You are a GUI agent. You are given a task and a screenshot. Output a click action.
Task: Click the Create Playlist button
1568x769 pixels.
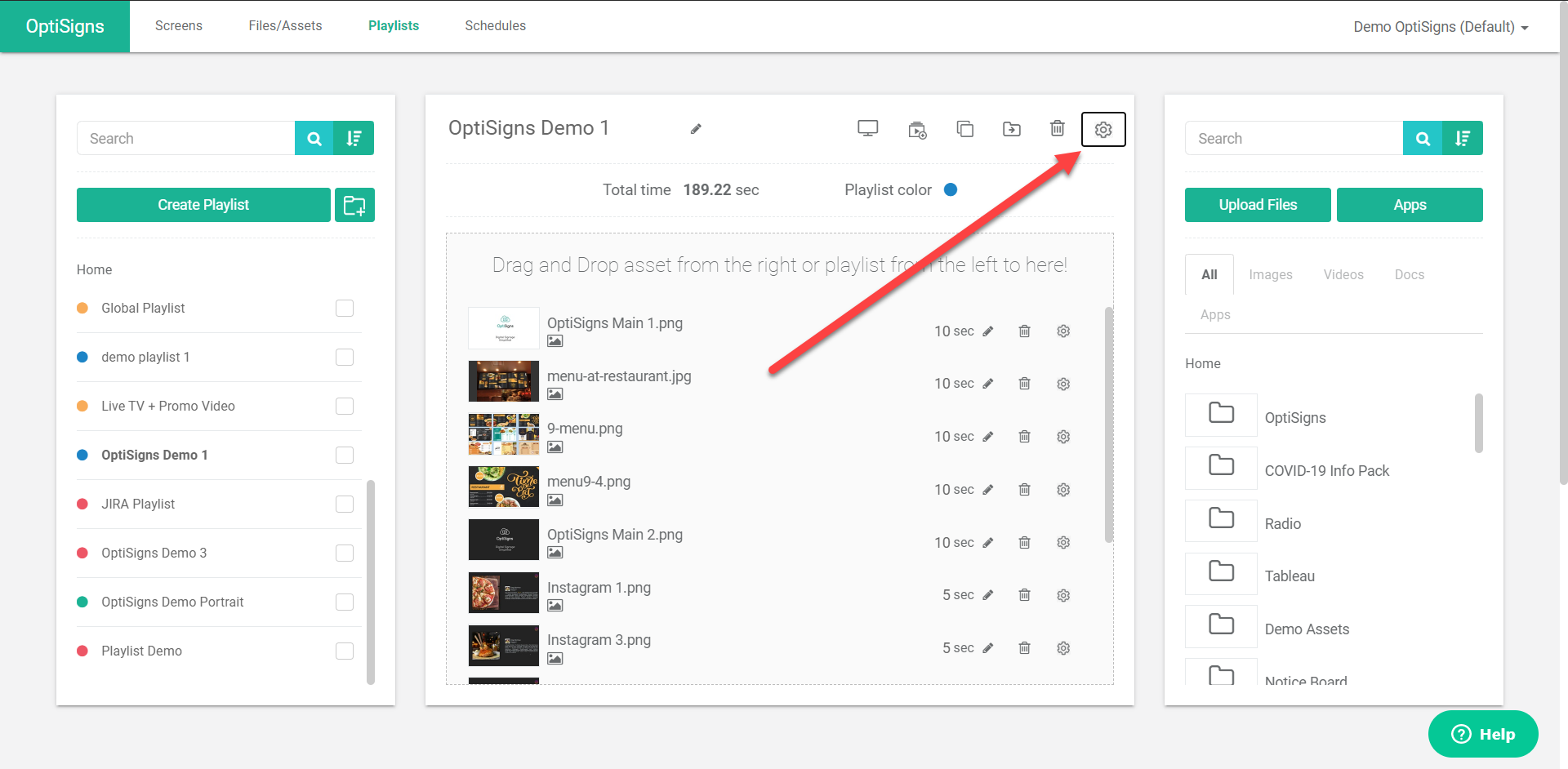[203, 205]
